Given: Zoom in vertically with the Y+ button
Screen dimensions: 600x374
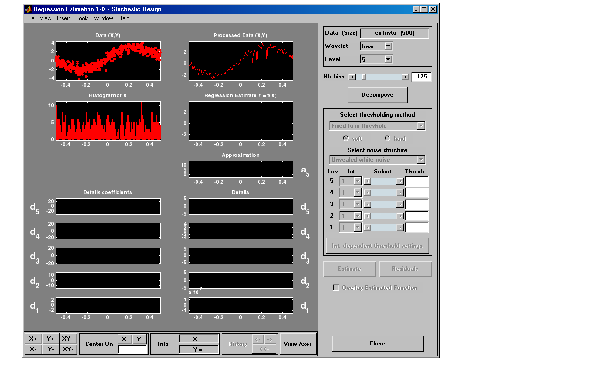Looking at the screenshot, I should tap(51, 338).
